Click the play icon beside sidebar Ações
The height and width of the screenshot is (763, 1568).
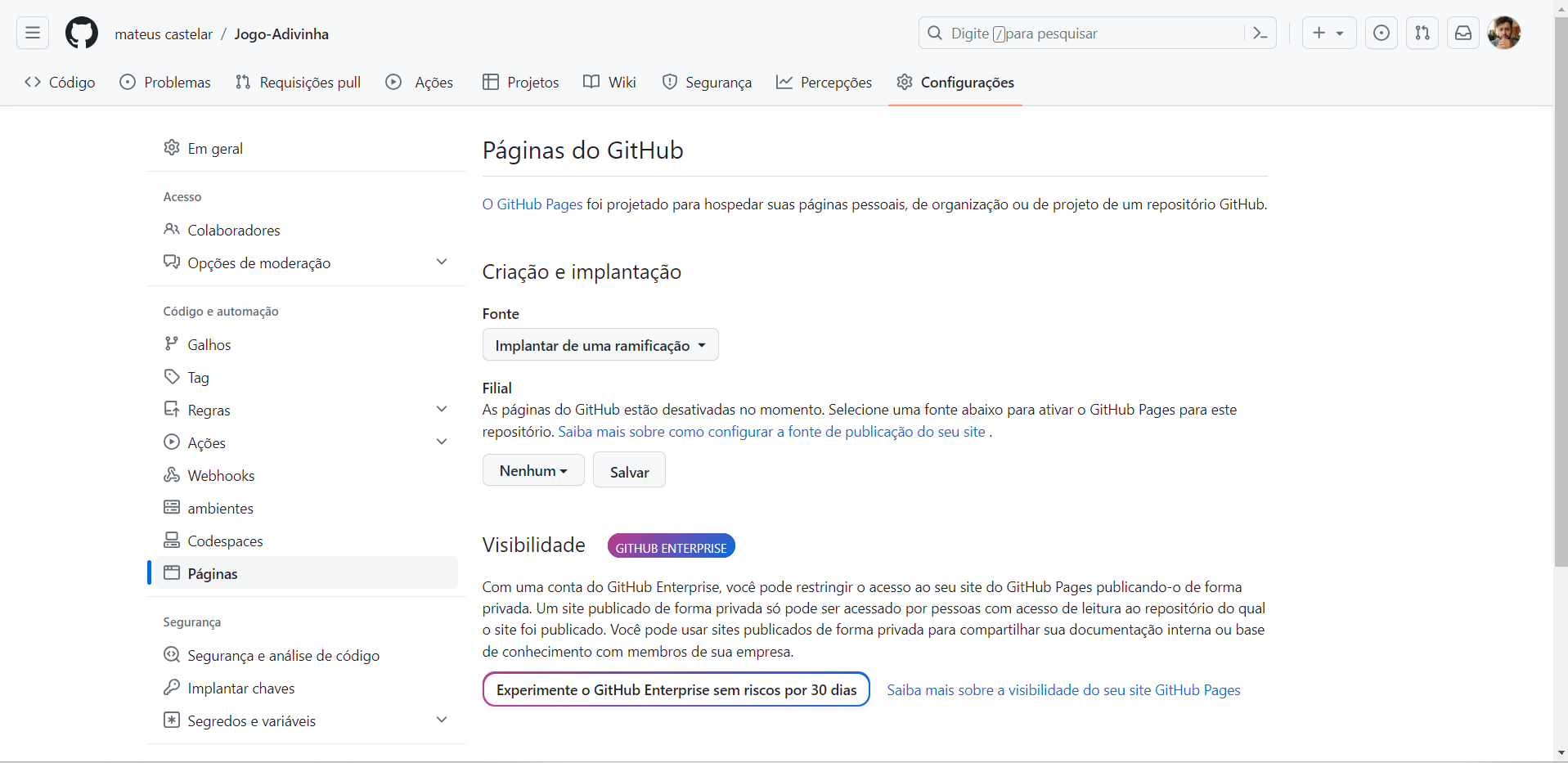pos(172,442)
